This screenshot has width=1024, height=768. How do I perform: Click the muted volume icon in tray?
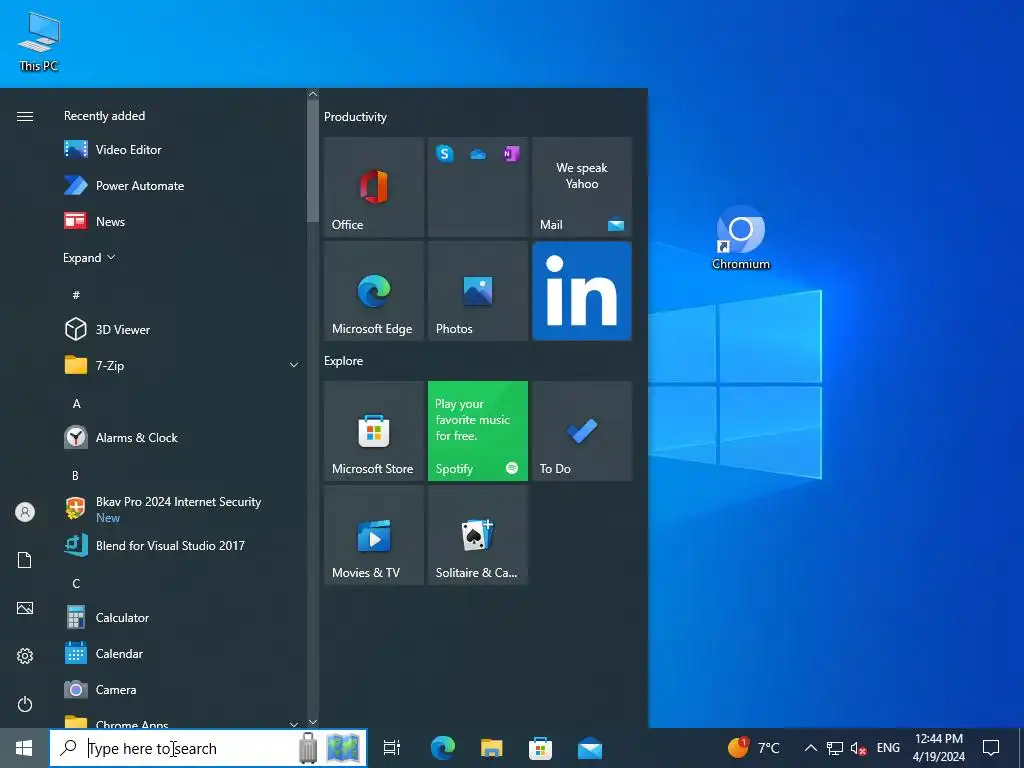pos(858,748)
